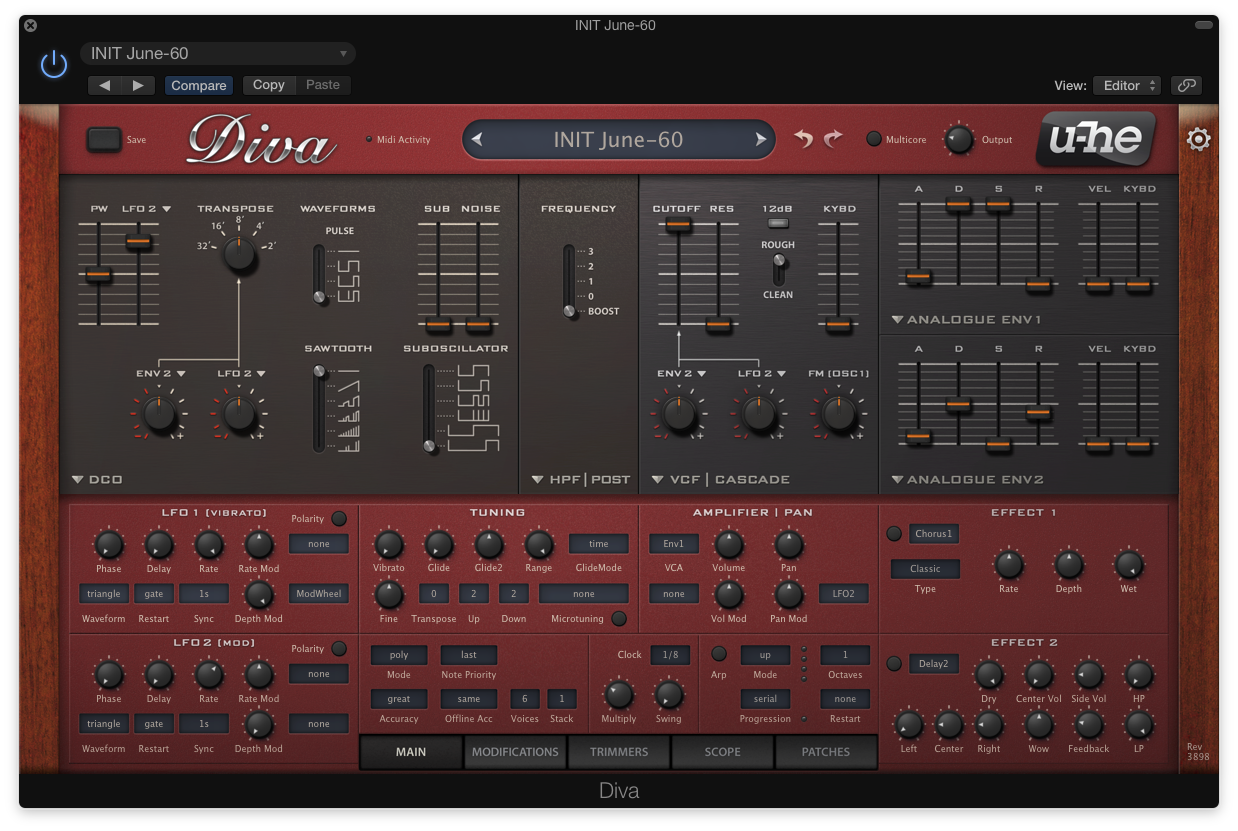Toggle the Microtuning switch

tap(619, 619)
